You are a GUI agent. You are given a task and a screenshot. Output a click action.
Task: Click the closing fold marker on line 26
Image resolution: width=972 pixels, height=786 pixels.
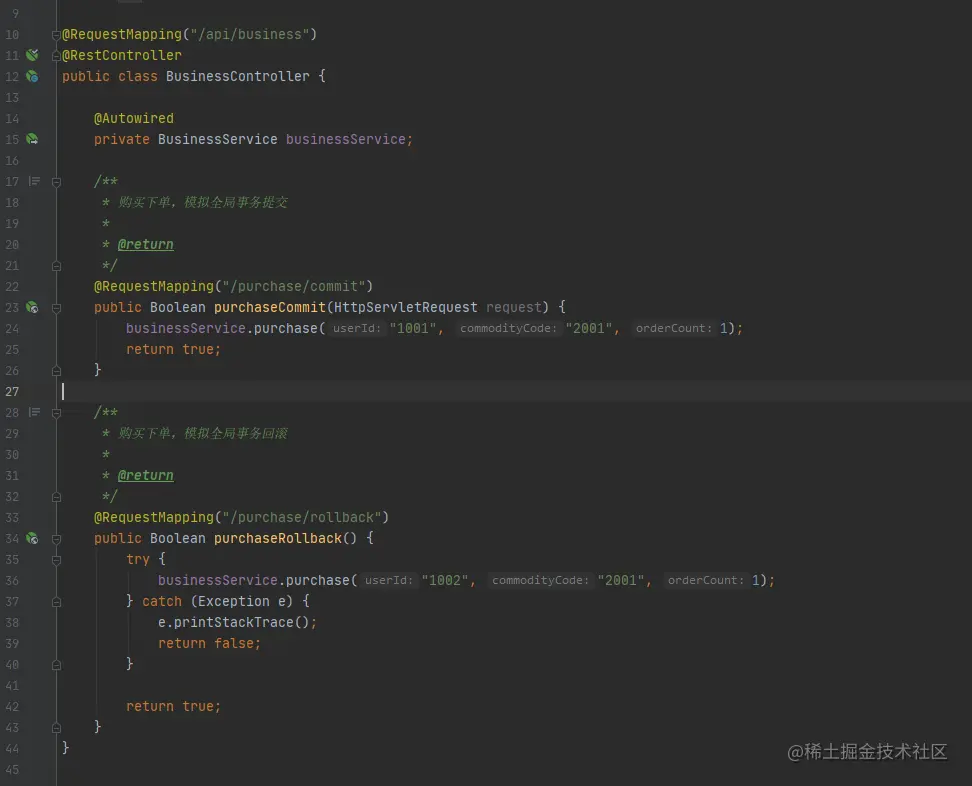tap(56, 371)
